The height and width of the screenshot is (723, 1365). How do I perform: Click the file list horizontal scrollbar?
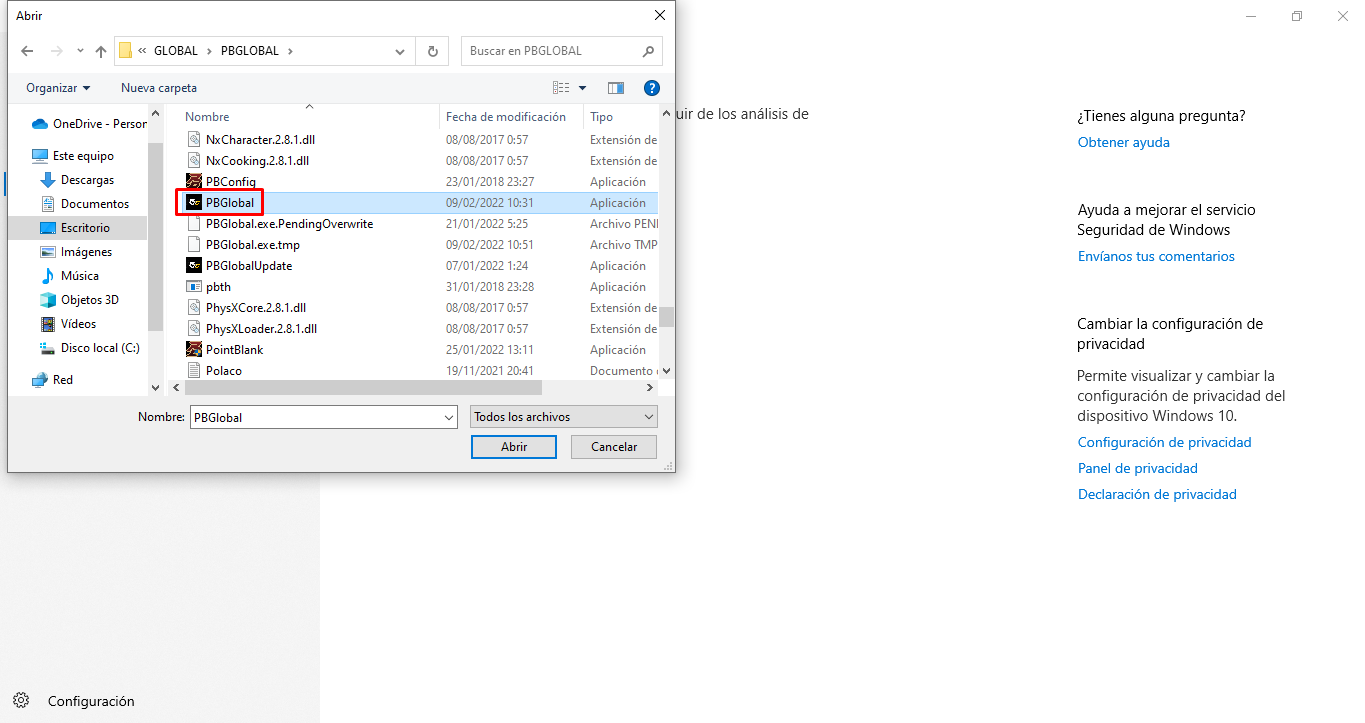[x=364, y=387]
